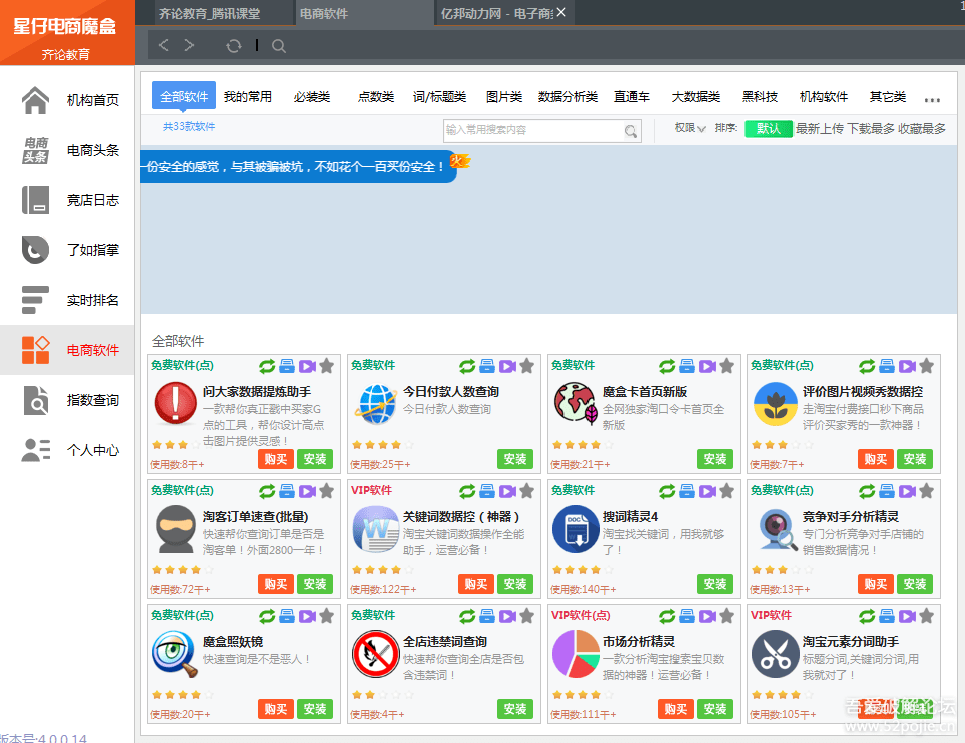Click the 评价图片视频秀数据控 app icon
Viewport: 965px width, 743px height.
coord(775,404)
